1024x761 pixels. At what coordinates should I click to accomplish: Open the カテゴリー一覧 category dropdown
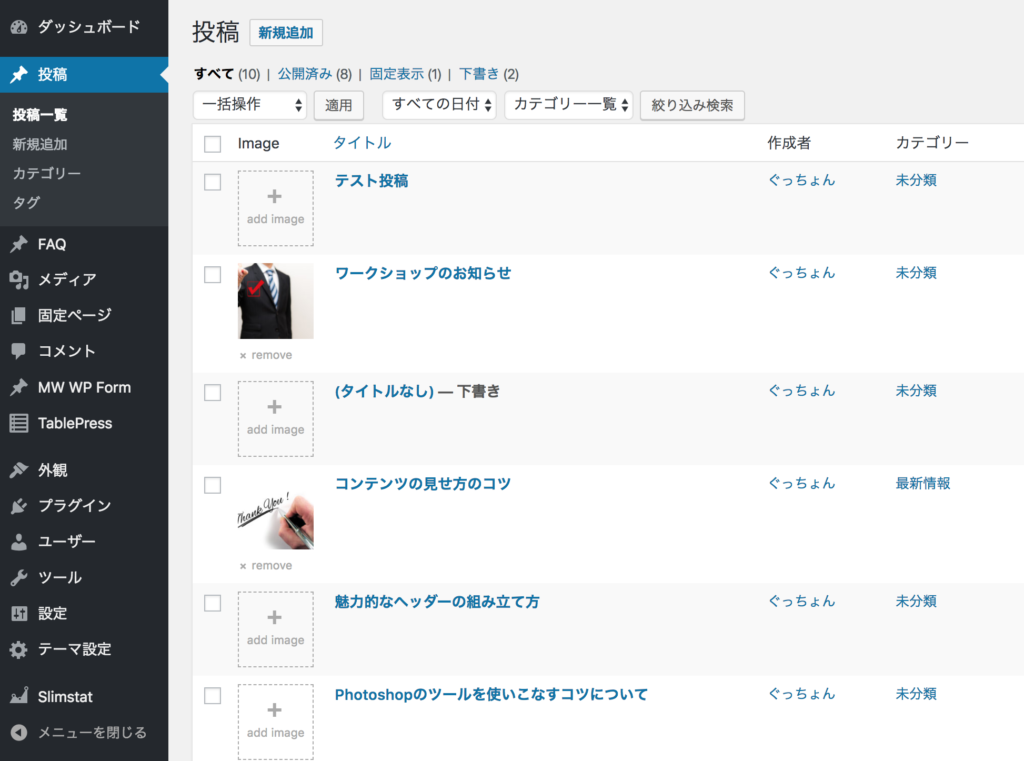tap(568, 105)
